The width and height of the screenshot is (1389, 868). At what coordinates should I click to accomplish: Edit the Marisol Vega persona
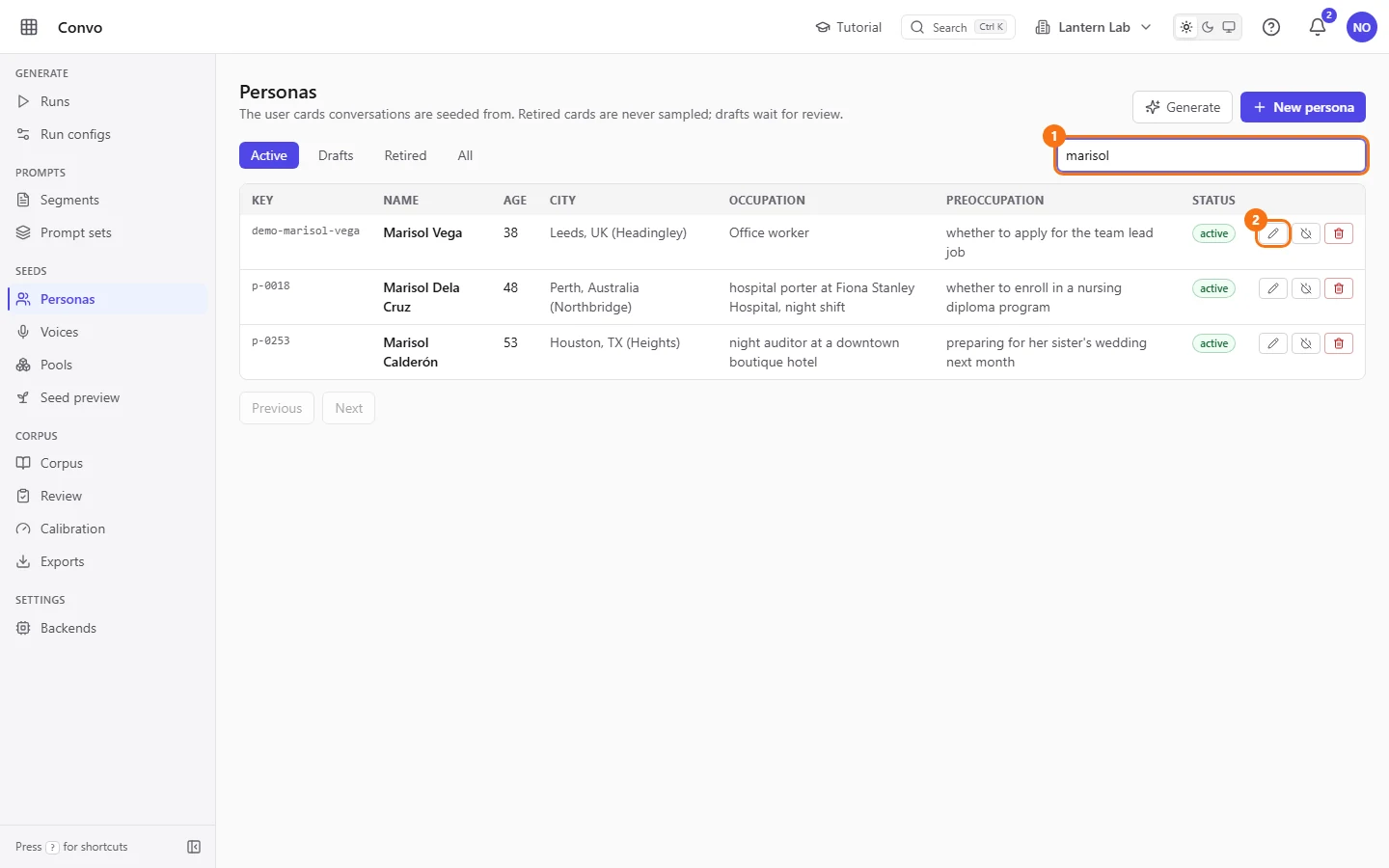point(1273,233)
